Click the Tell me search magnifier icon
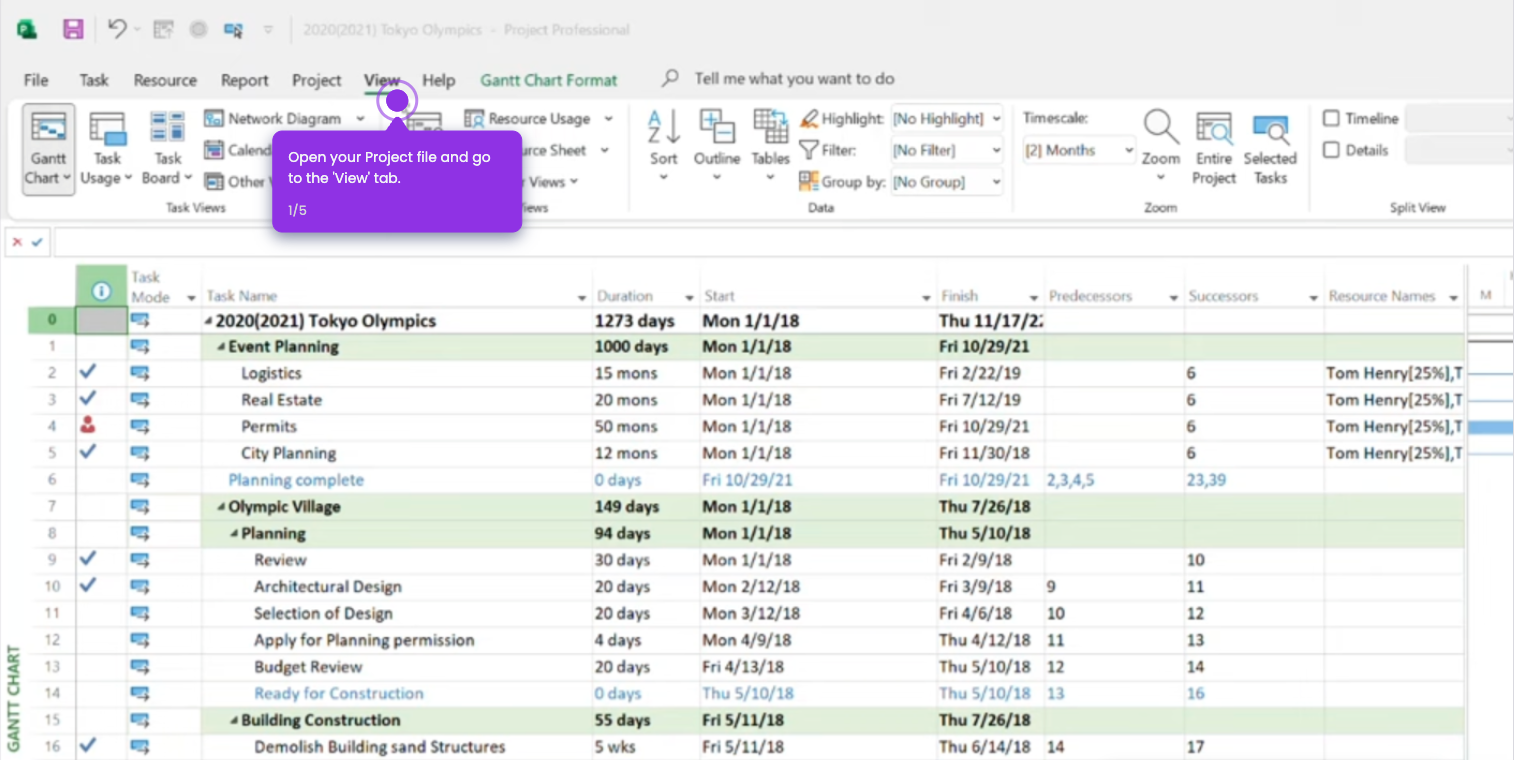Image resolution: width=1514 pixels, height=760 pixels. (671, 78)
